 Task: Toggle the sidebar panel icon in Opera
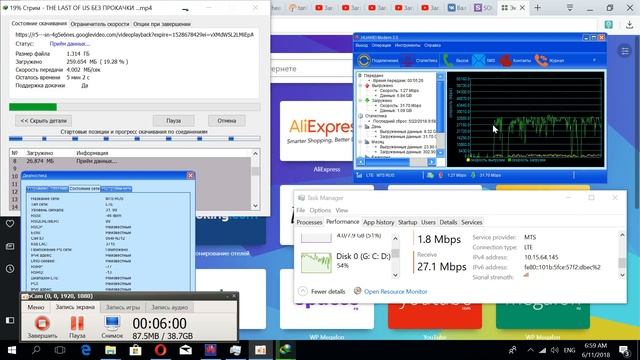pos(10,320)
